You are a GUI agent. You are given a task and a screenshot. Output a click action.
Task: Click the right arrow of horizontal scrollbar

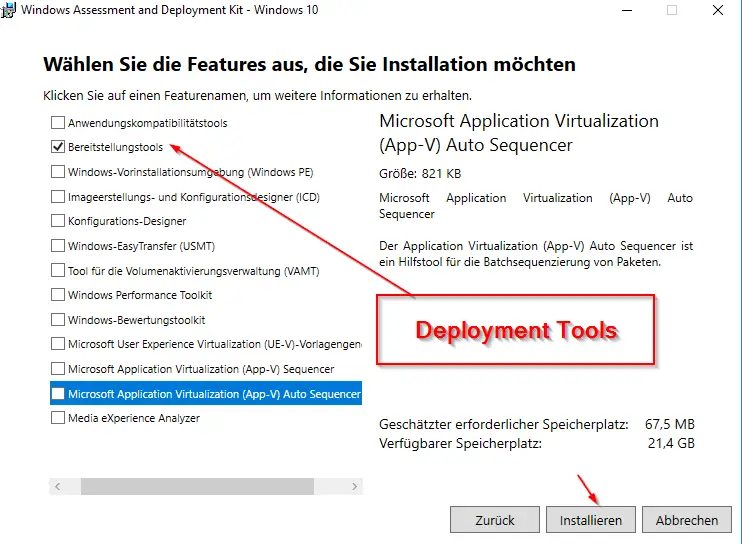pos(354,486)
